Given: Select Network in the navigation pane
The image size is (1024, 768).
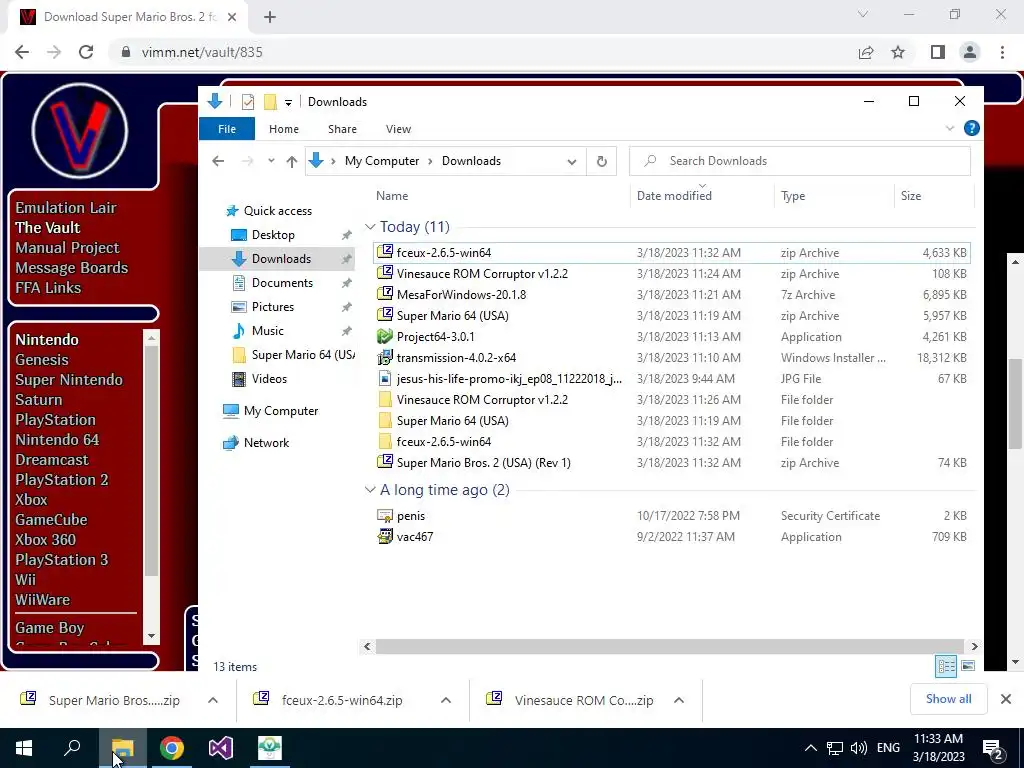Looking at the screenshot, I should [266, 443].
